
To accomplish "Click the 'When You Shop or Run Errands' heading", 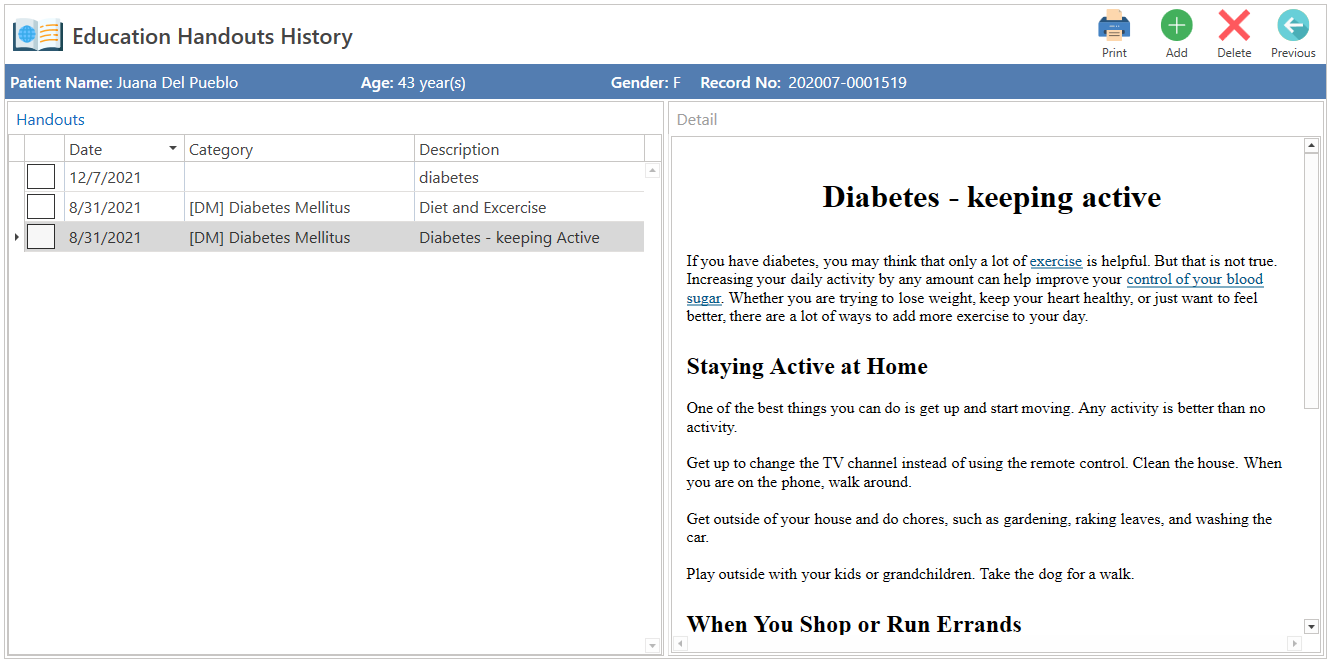I will click(x=854, y=625).
